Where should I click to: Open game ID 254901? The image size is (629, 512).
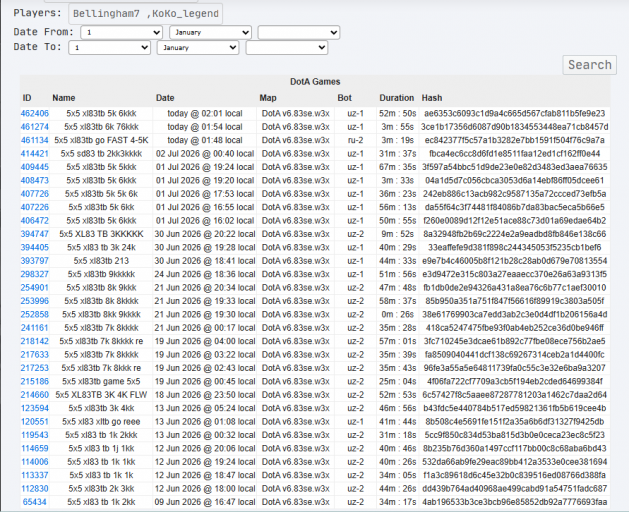coord(34,288)
